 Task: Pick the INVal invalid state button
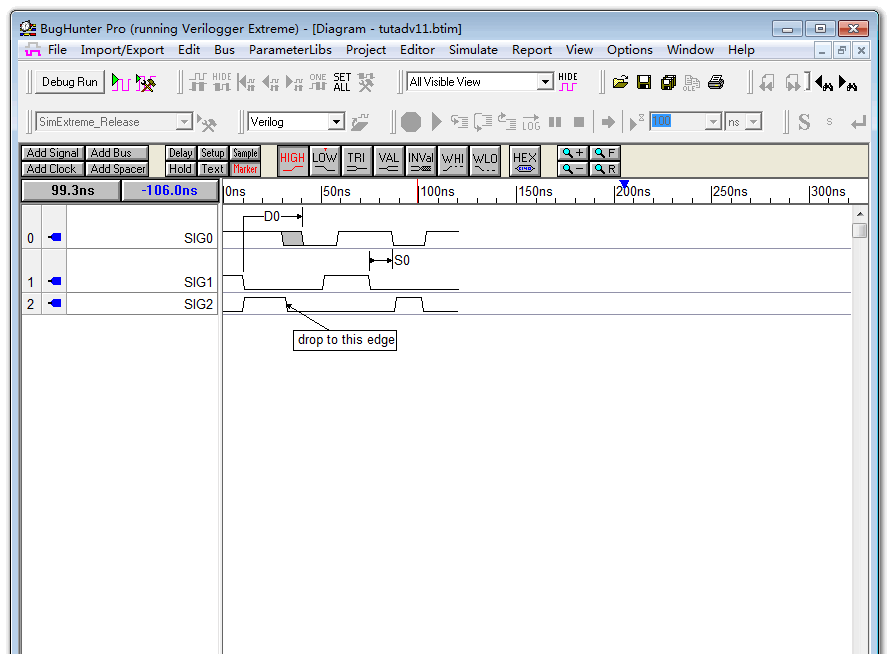pos(421,160)
